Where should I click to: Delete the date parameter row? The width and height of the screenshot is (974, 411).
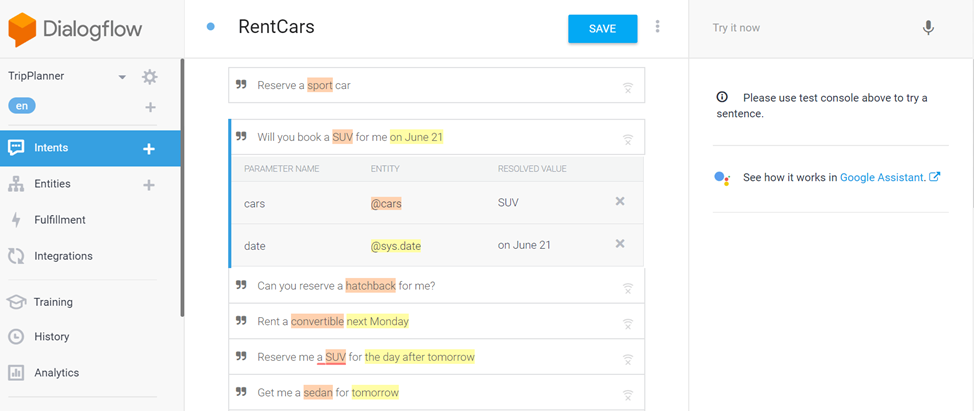(x=620, y=244)
